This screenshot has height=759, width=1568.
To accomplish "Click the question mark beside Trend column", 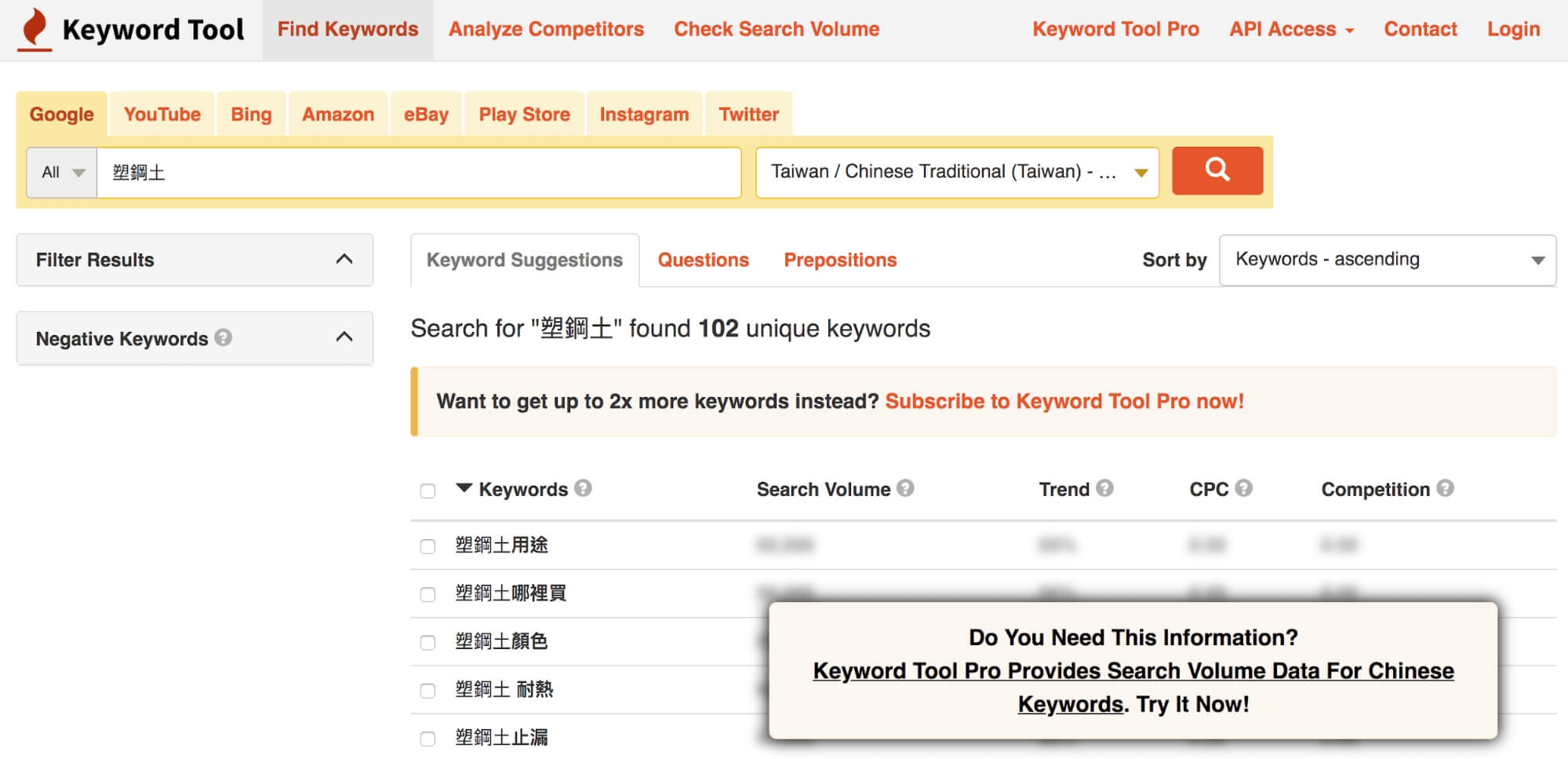I will (x=1105, y=488).
